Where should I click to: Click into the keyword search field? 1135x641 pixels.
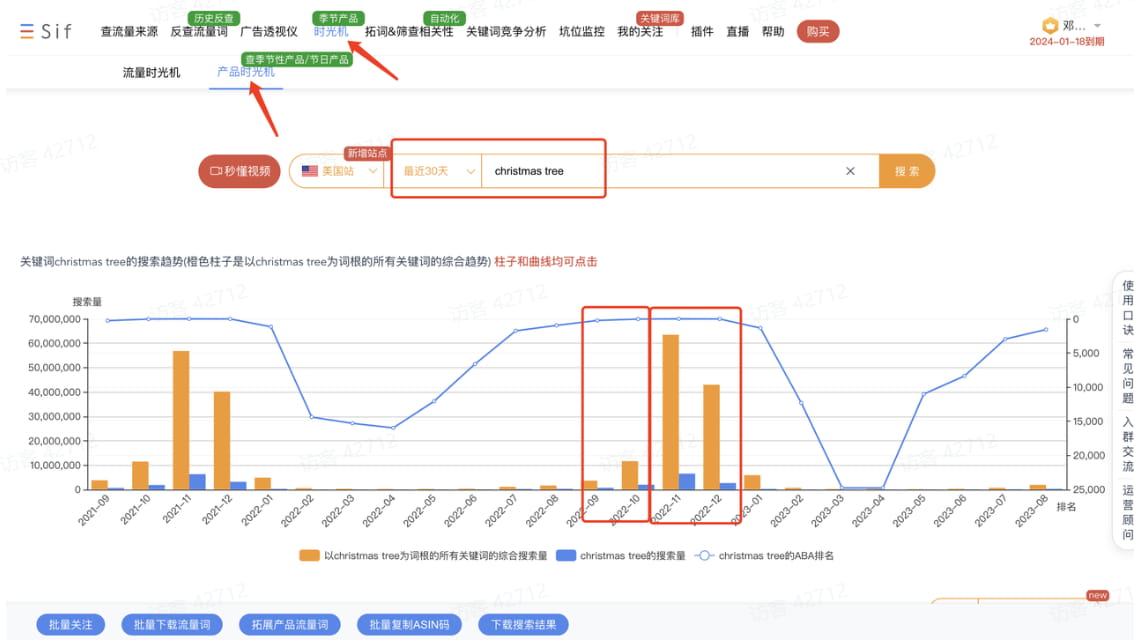(660, 171)
